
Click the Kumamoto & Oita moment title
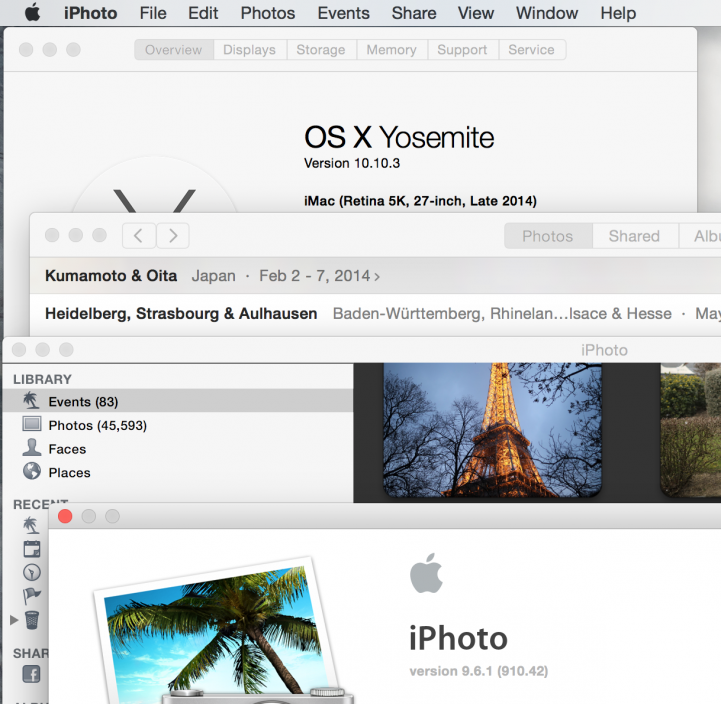tap(111, 276)
